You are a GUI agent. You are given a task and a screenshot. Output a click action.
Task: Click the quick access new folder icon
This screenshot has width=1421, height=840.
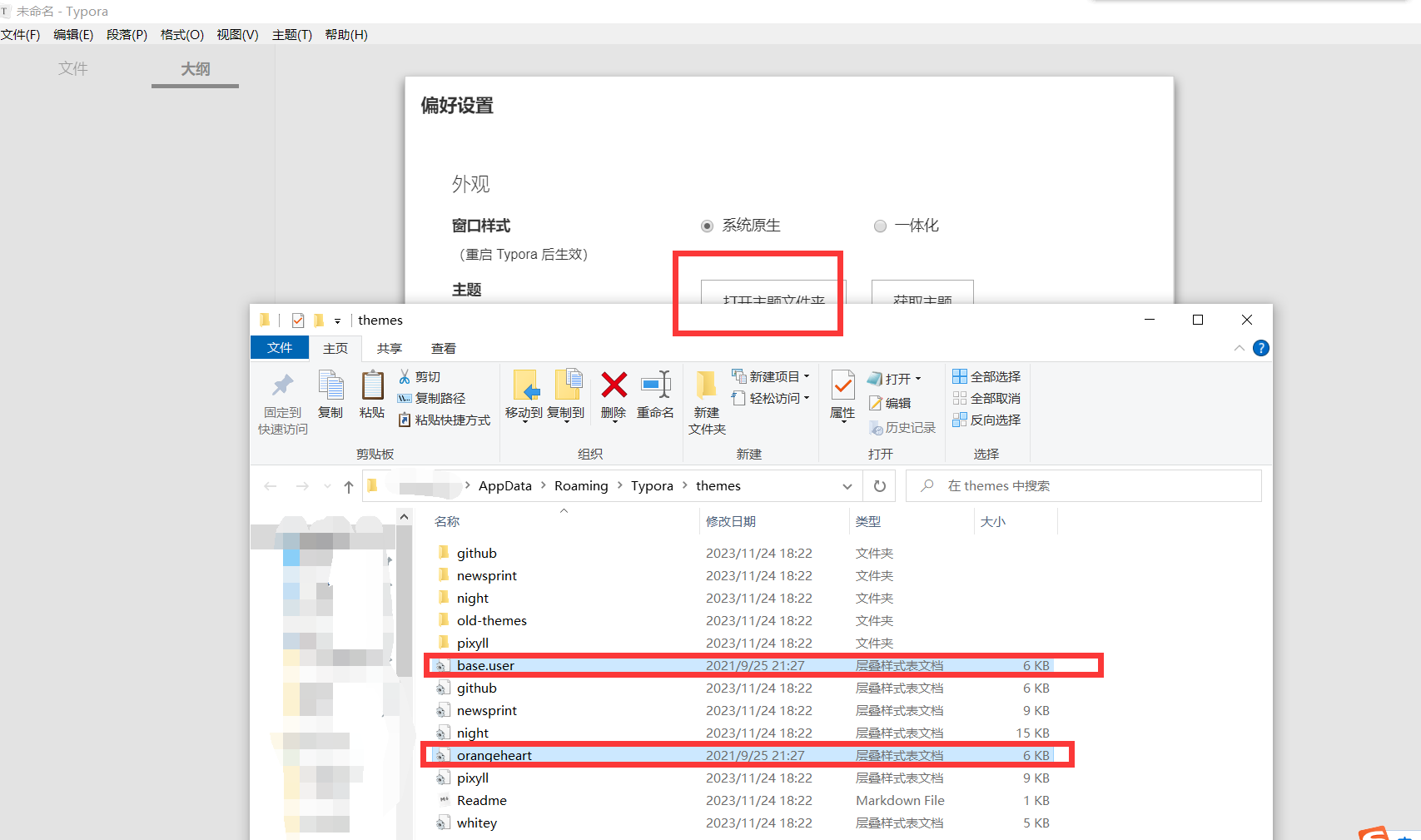pos(319,321)
